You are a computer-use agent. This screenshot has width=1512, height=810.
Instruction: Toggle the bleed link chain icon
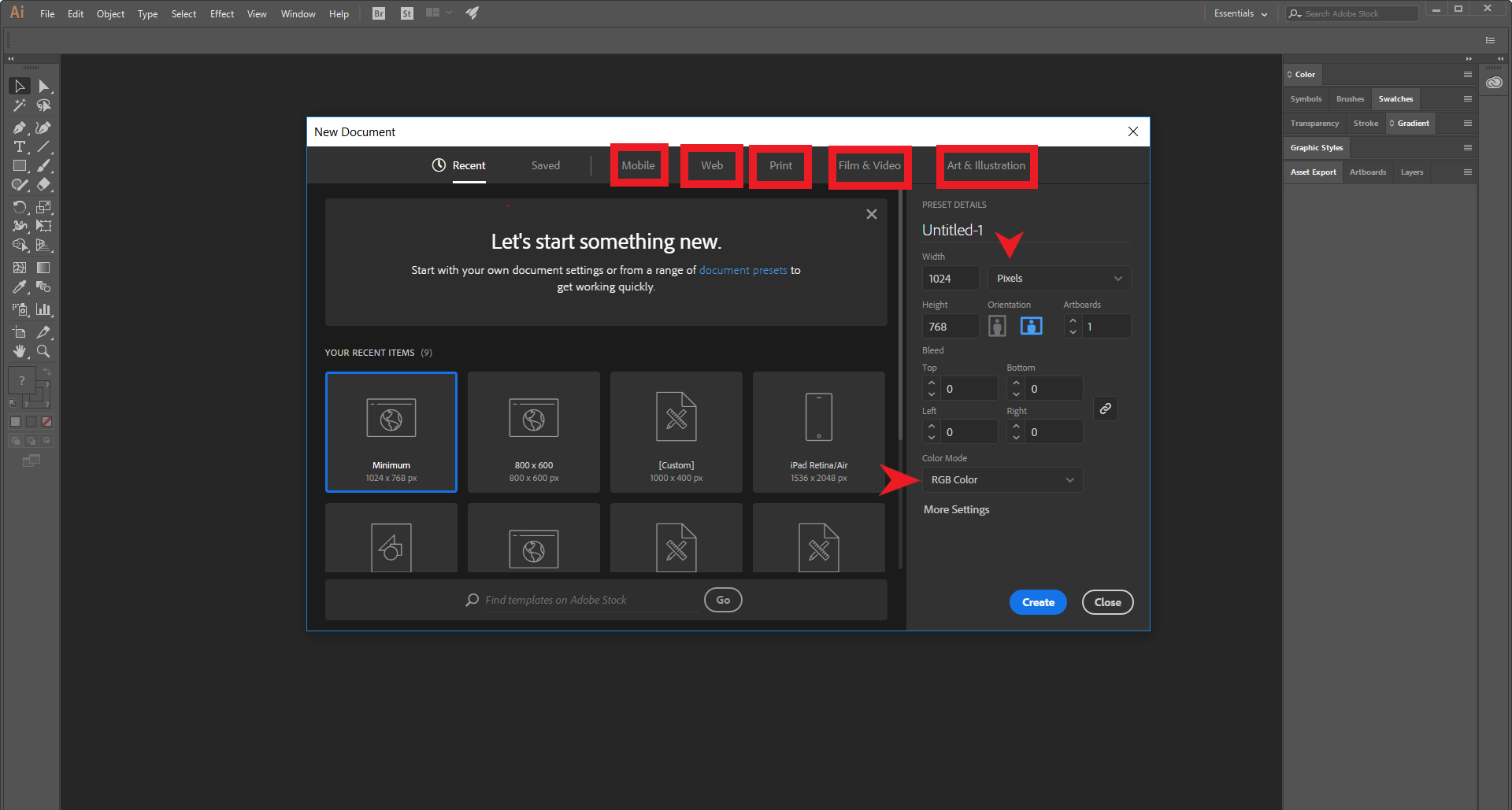tap(1106, 409)
